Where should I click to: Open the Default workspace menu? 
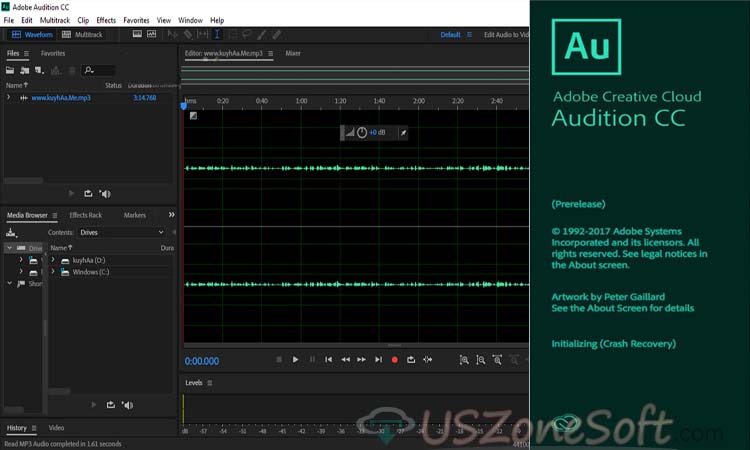469,34
